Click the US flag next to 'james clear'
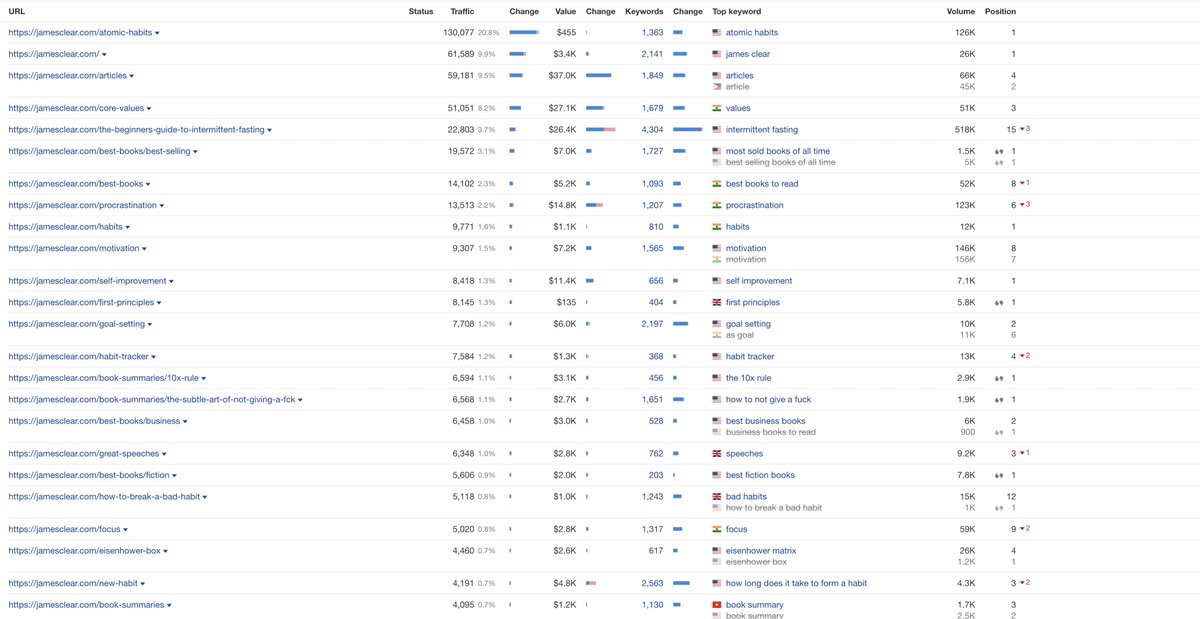The width and height of the screenshot is (1200, 619). pyautogui.click(x=716, y=54)
